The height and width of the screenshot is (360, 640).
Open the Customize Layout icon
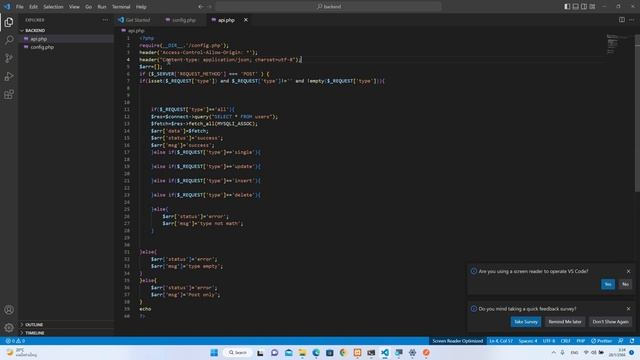592,7
